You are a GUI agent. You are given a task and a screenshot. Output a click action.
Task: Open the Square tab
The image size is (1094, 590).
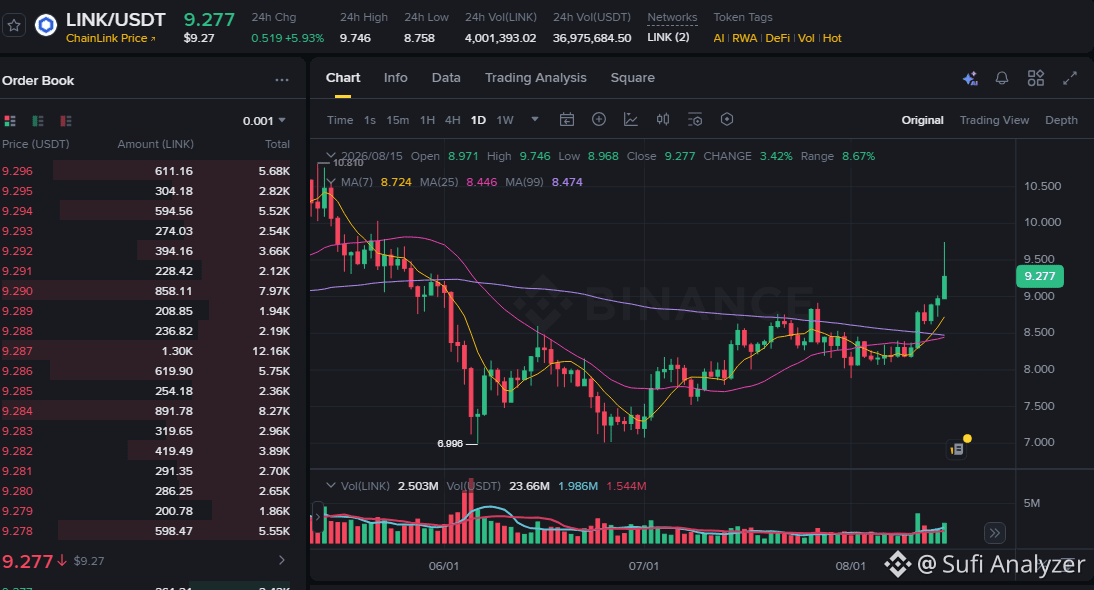click(x=632, y=78)
